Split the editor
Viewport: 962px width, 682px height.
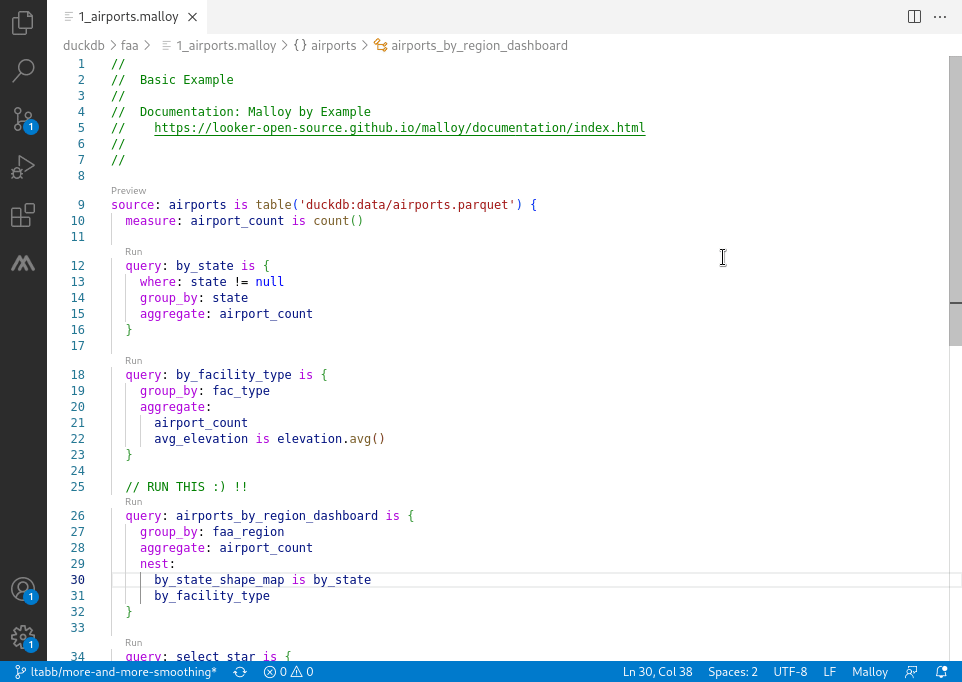[913, 16]
